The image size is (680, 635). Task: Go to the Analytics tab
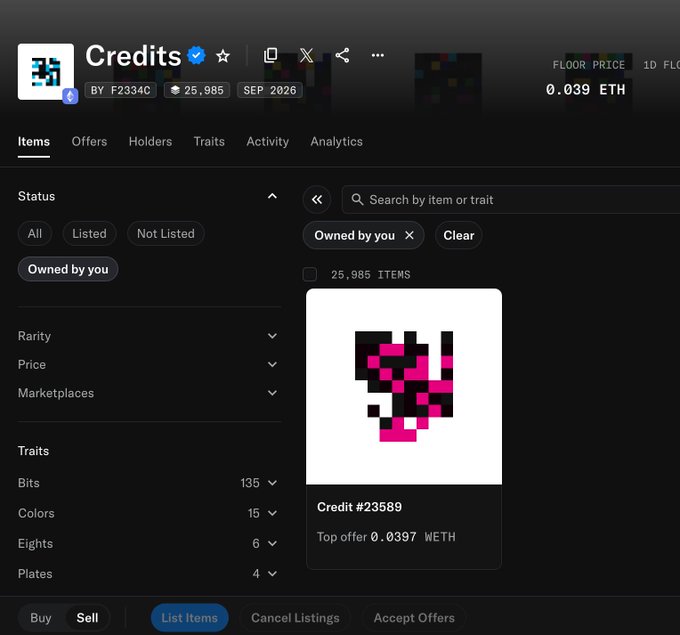click(x=337, y=141)
